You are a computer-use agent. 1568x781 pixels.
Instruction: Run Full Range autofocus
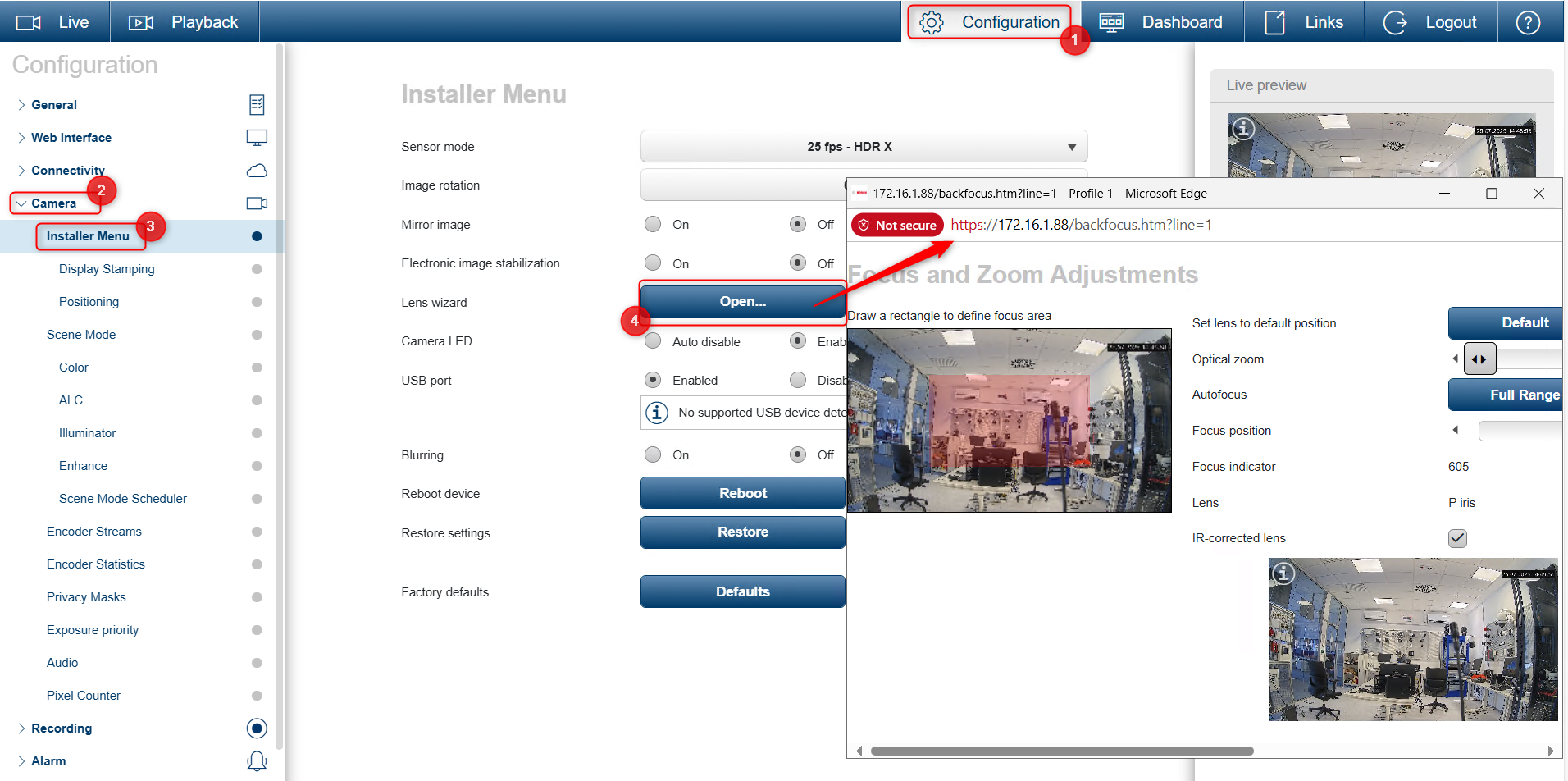click(x=1506, y=395)
